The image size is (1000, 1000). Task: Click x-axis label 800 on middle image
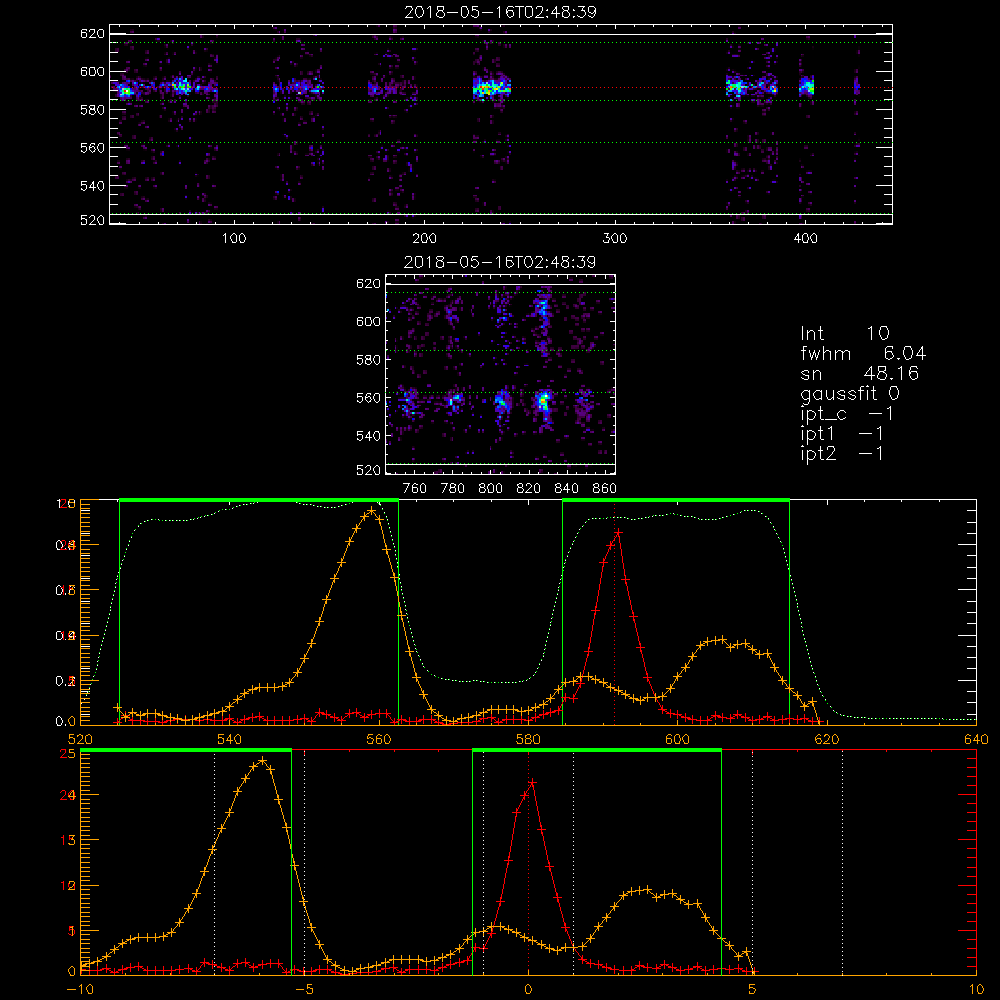coord(490,489)
